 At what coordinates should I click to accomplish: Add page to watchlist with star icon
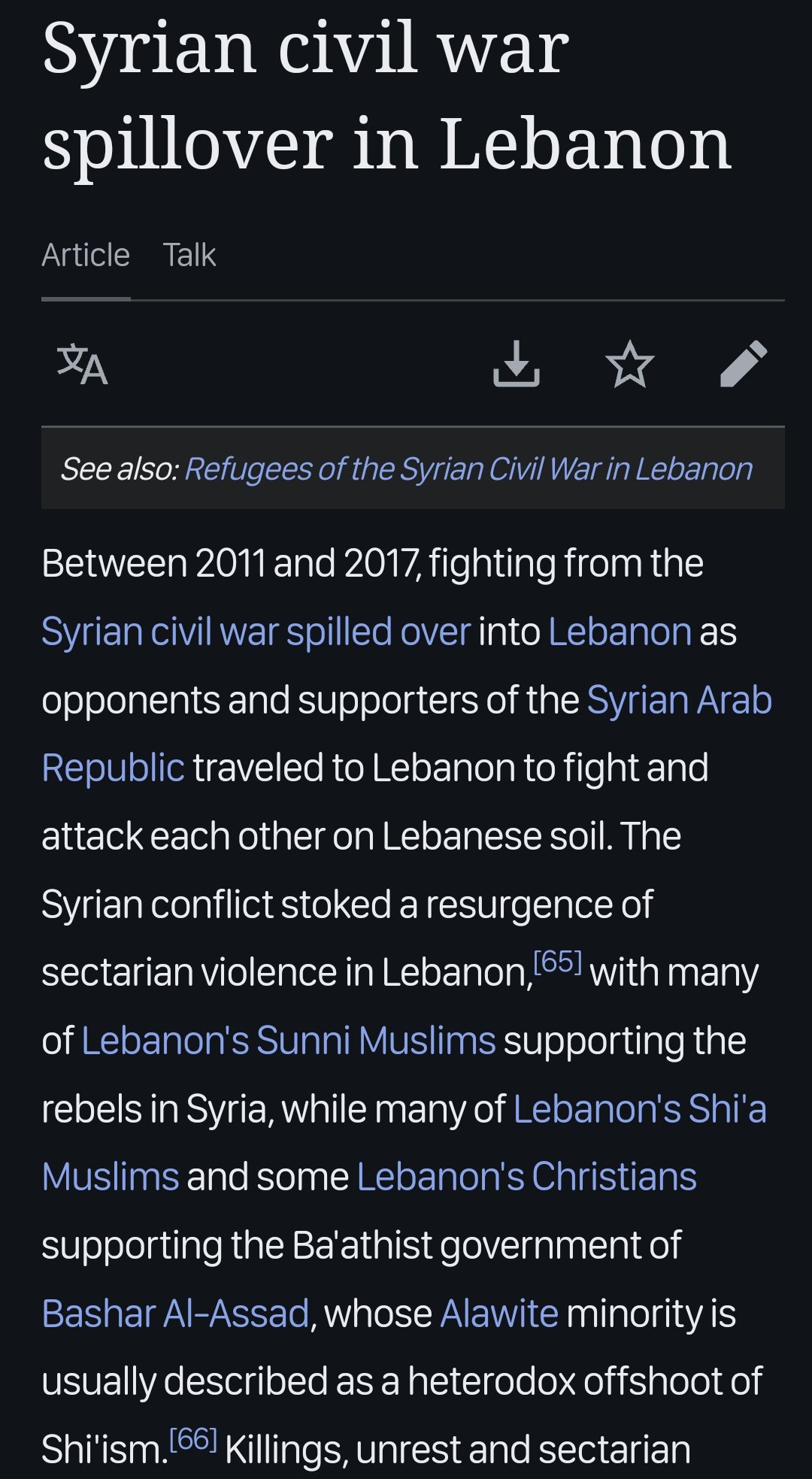coord(630,364)
